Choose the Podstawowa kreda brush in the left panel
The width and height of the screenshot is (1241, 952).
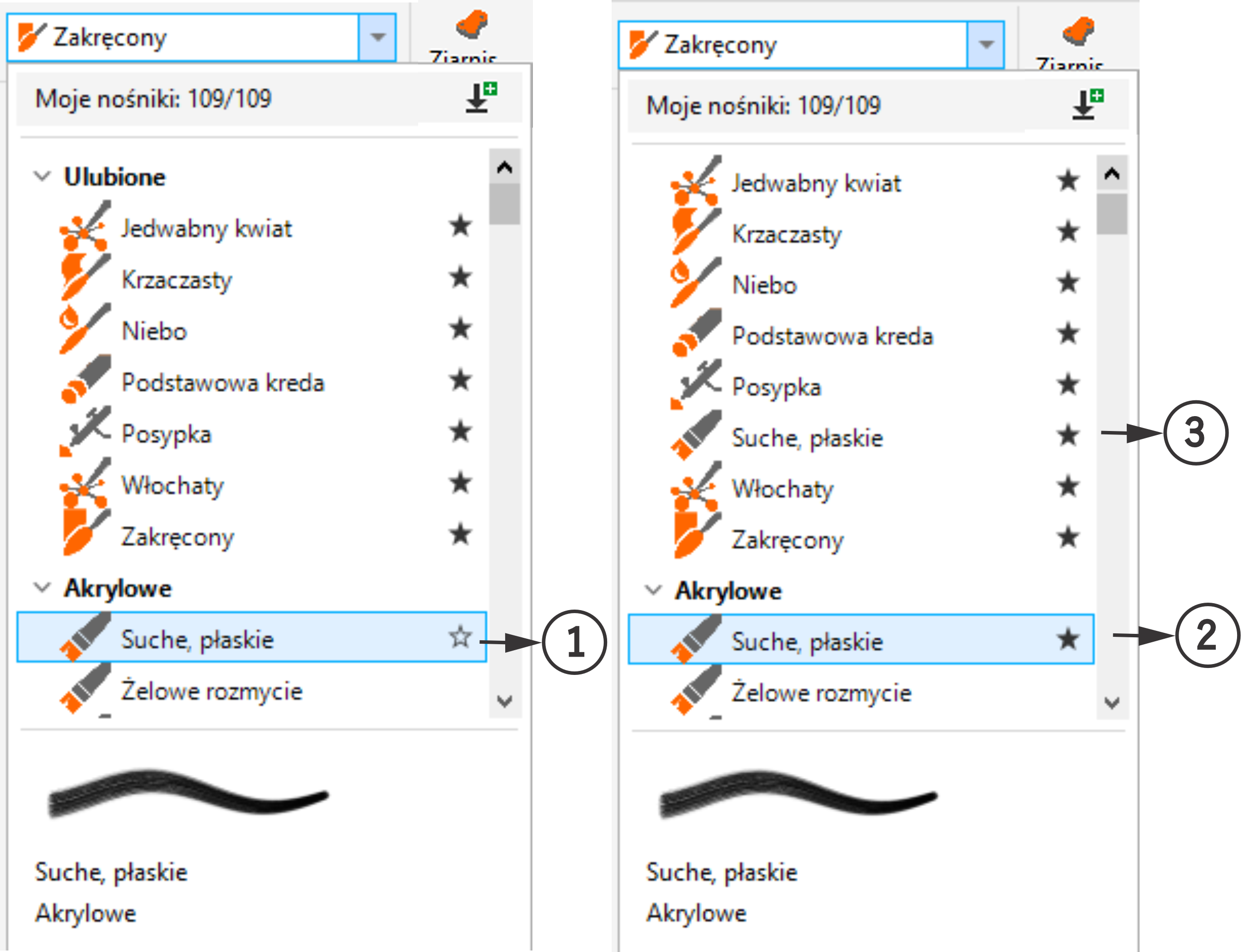pos(223,382)
